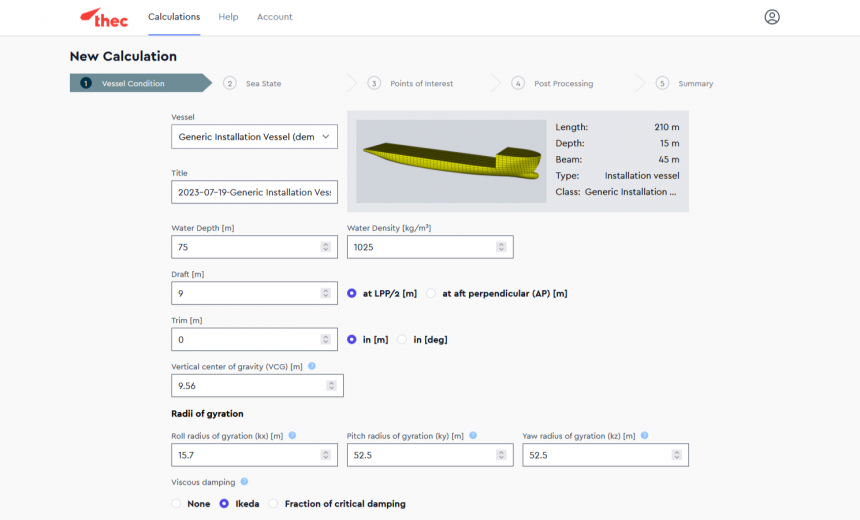Select trim in [deg] radio button
Image resolution: width=860 pixels, height=520 pixels.
(403, 339)
